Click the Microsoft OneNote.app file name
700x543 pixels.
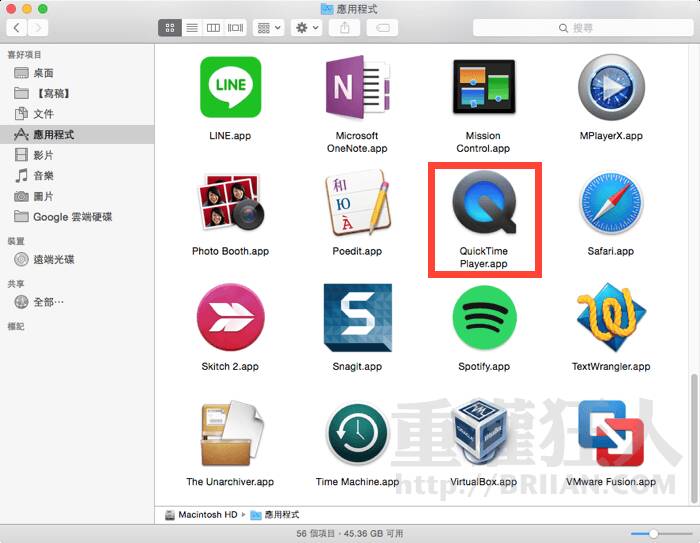(357, 142)
